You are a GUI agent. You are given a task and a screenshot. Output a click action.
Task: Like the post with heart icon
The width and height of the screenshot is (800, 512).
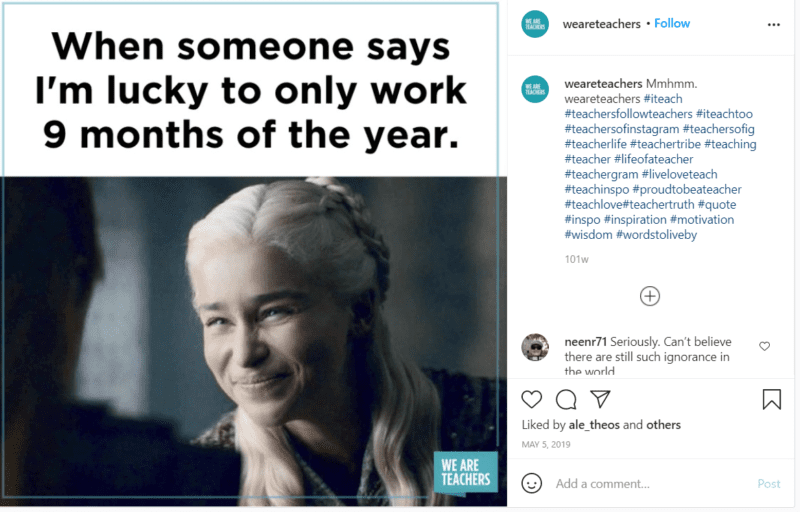(x=532, y=400)
